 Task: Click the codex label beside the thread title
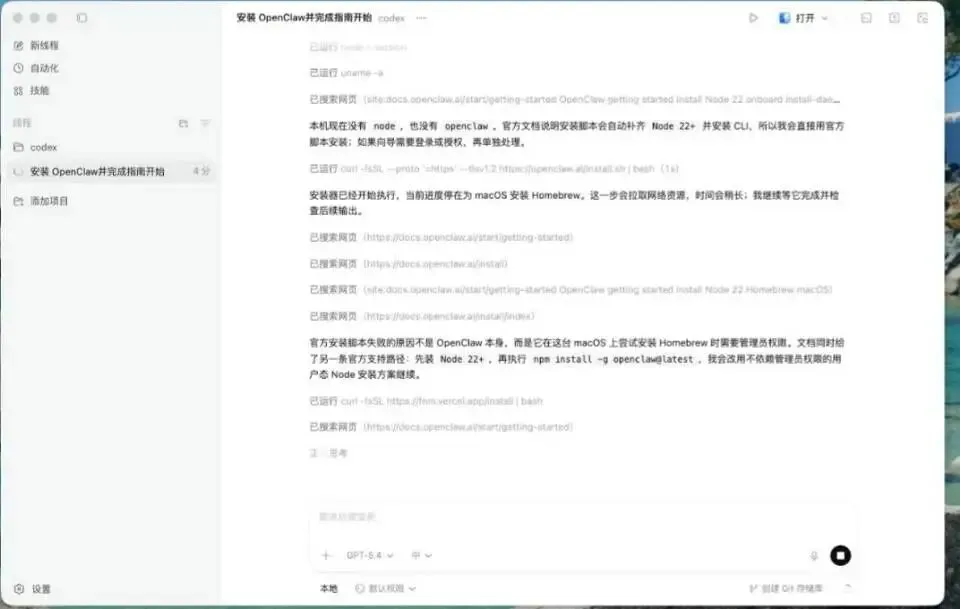point(391,18)
